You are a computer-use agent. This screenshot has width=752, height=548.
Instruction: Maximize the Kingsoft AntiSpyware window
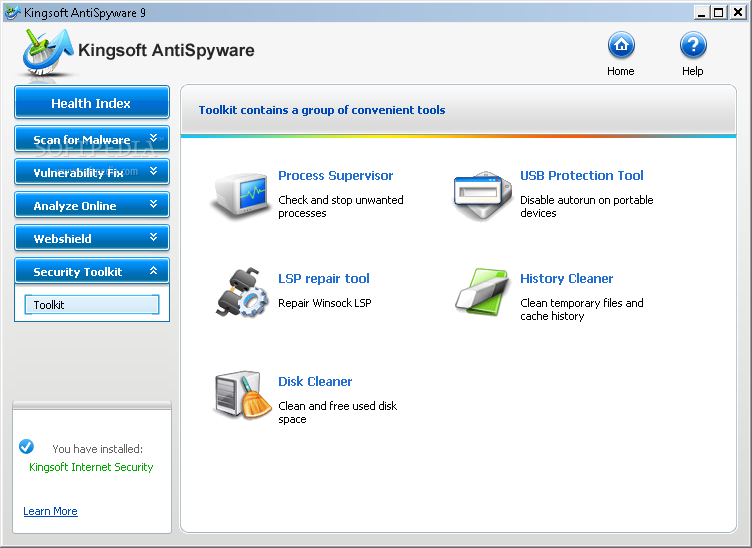pos(719,12)
